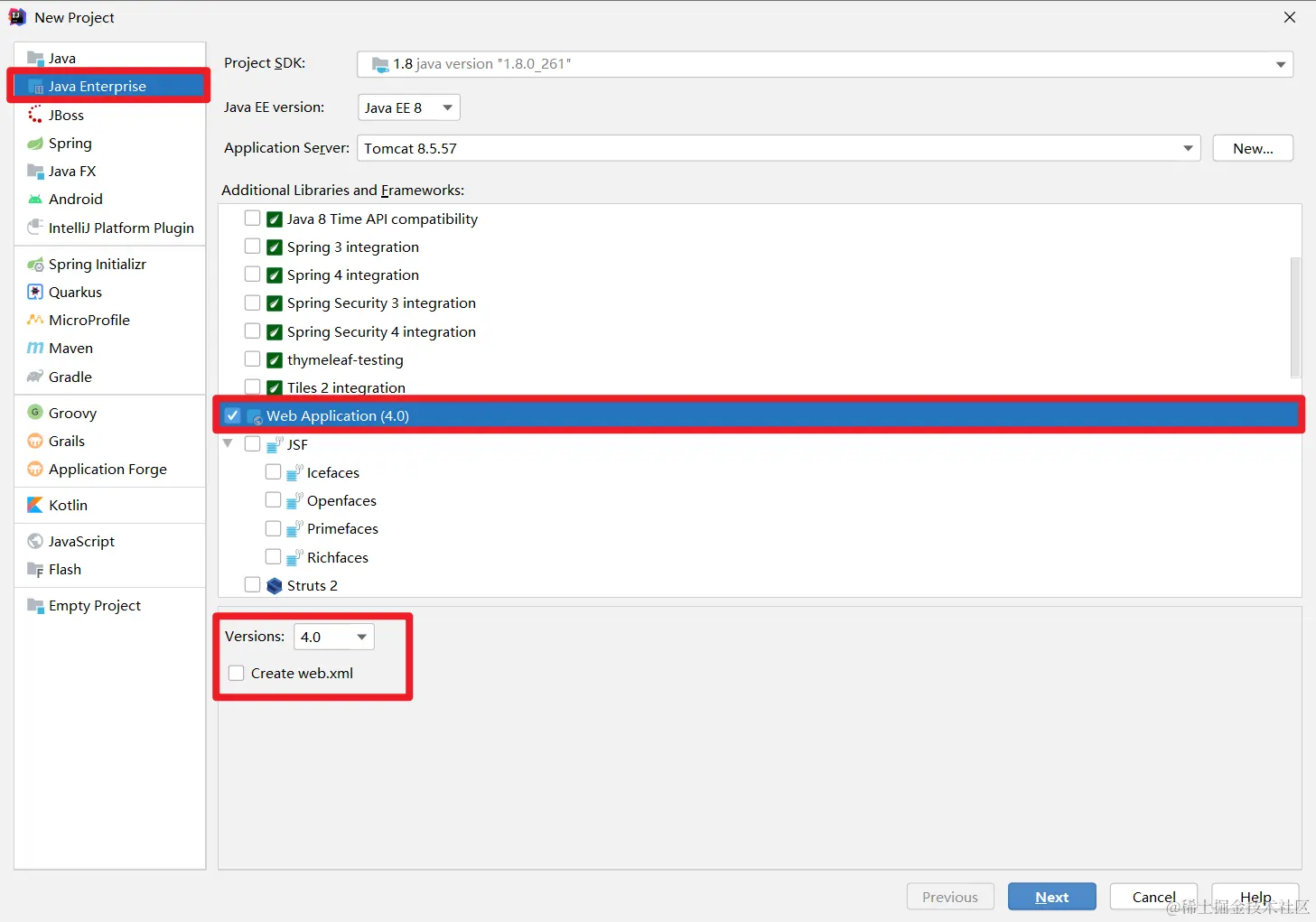The width and height of the screenshot is (1316, 922).
Task: Click the Grails orange icon
Action: (35, 441)
